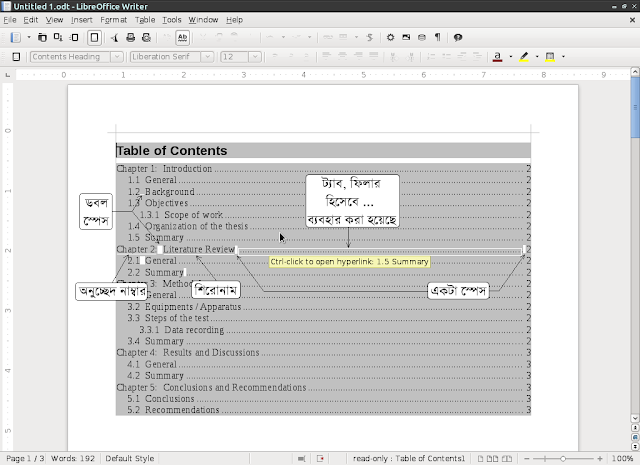Click the Document as E-mail icon
This screenshot has height=465, width=640.
[75, 38]
